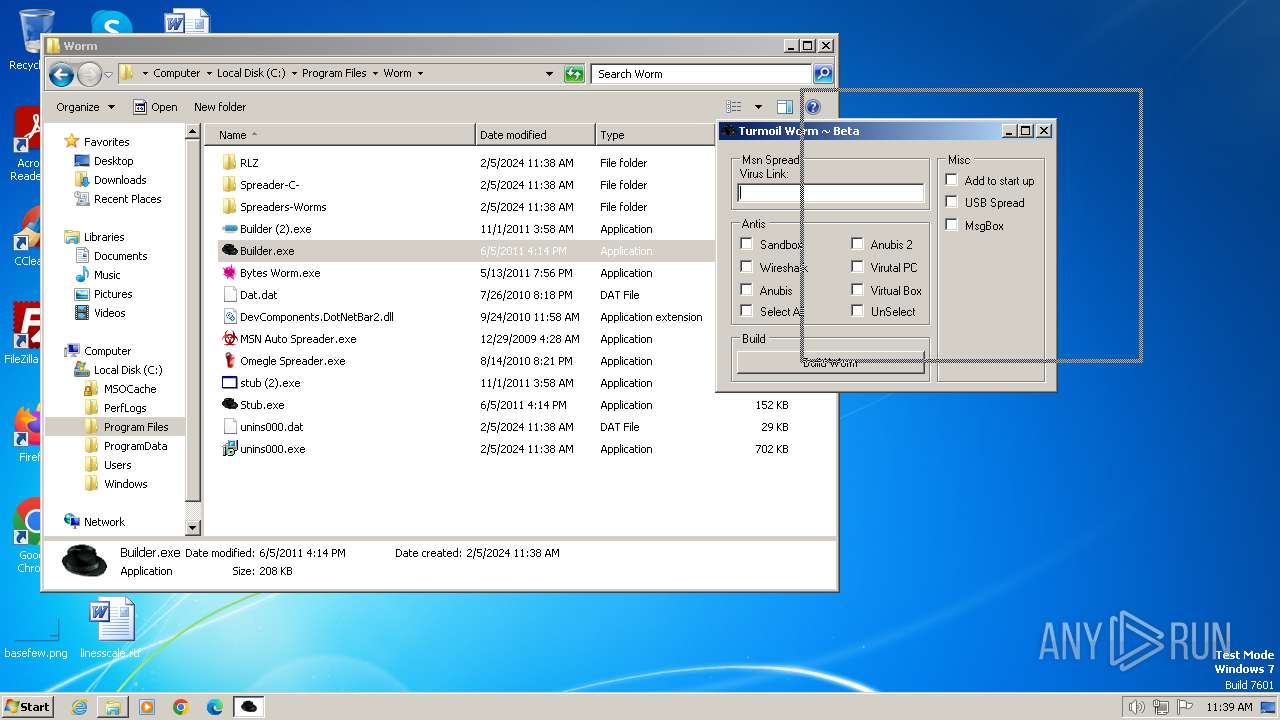Enable USB Spread checkbox
This screenshot has height=720, width=1280.
(x=952, y=202)
